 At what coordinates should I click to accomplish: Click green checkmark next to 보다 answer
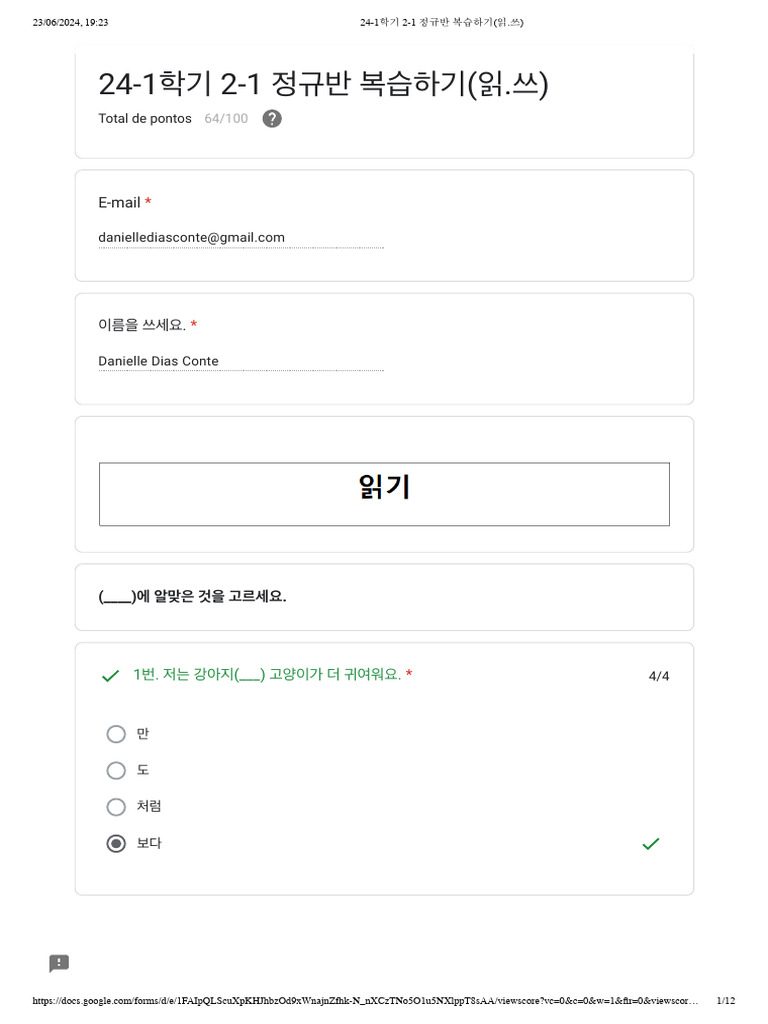[650, 844]
